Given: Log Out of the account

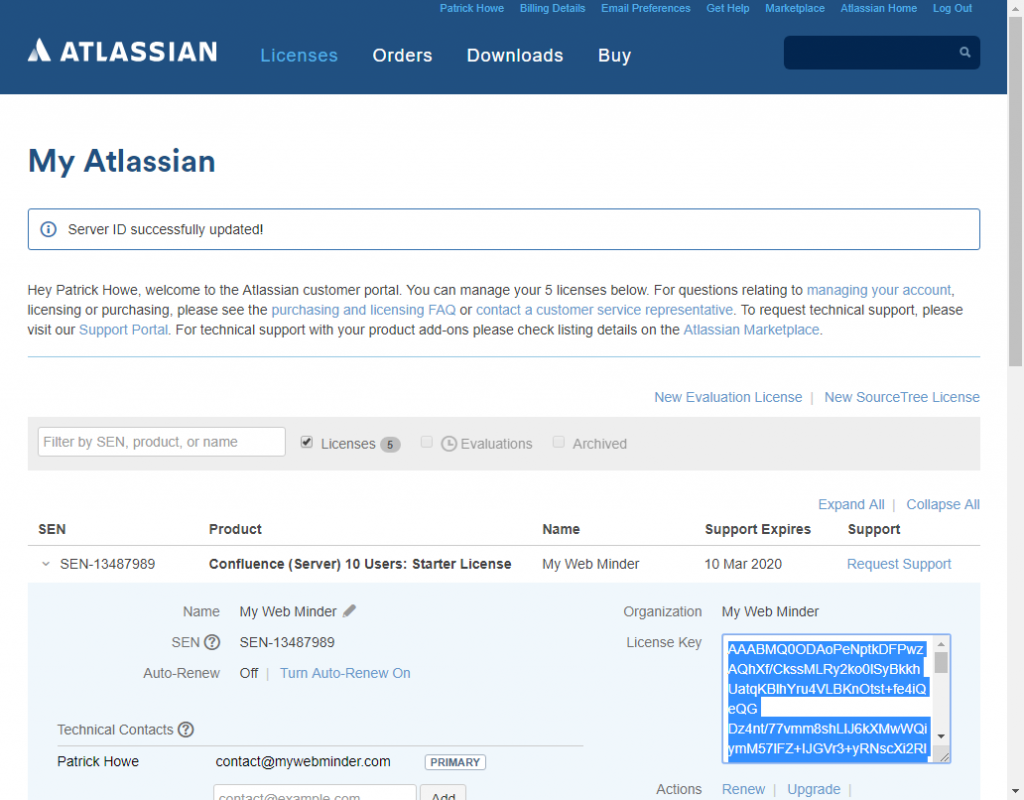Looking at the screenshot, I should [x=952, y=8].
